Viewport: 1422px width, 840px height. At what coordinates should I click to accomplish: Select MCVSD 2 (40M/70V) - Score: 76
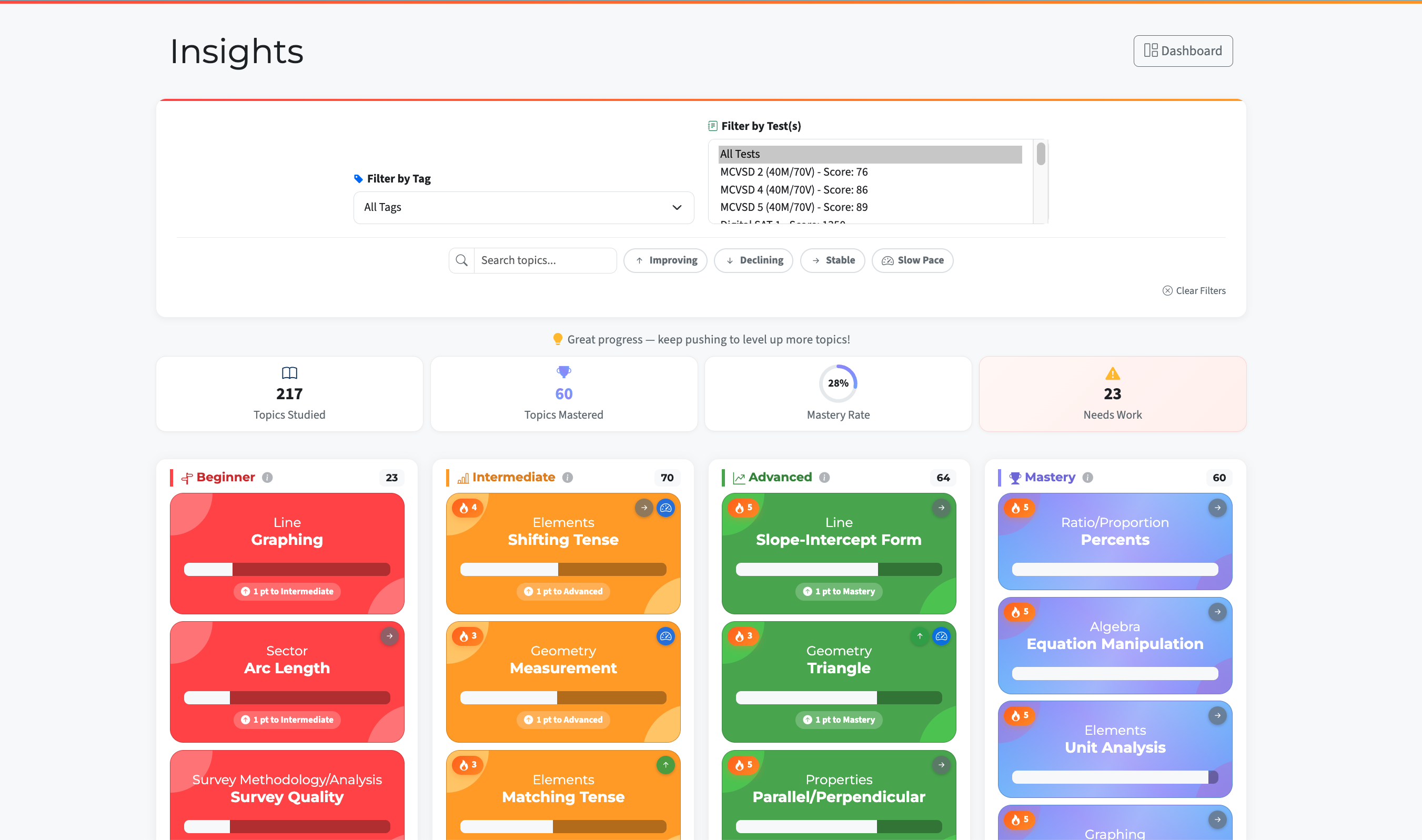pos(870,171)
